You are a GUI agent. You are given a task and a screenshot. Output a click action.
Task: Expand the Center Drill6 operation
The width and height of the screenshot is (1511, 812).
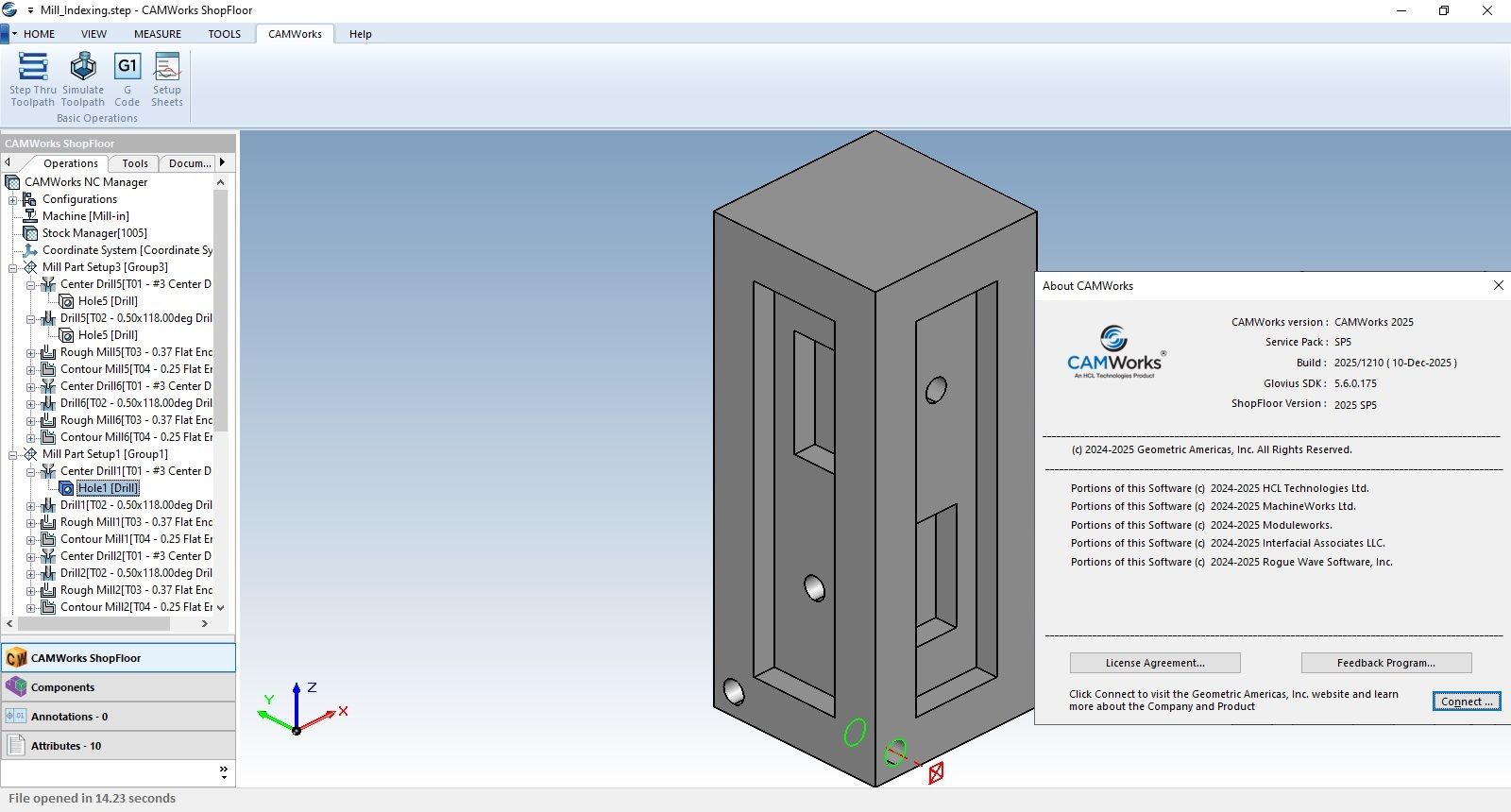[x=30, y=386]
